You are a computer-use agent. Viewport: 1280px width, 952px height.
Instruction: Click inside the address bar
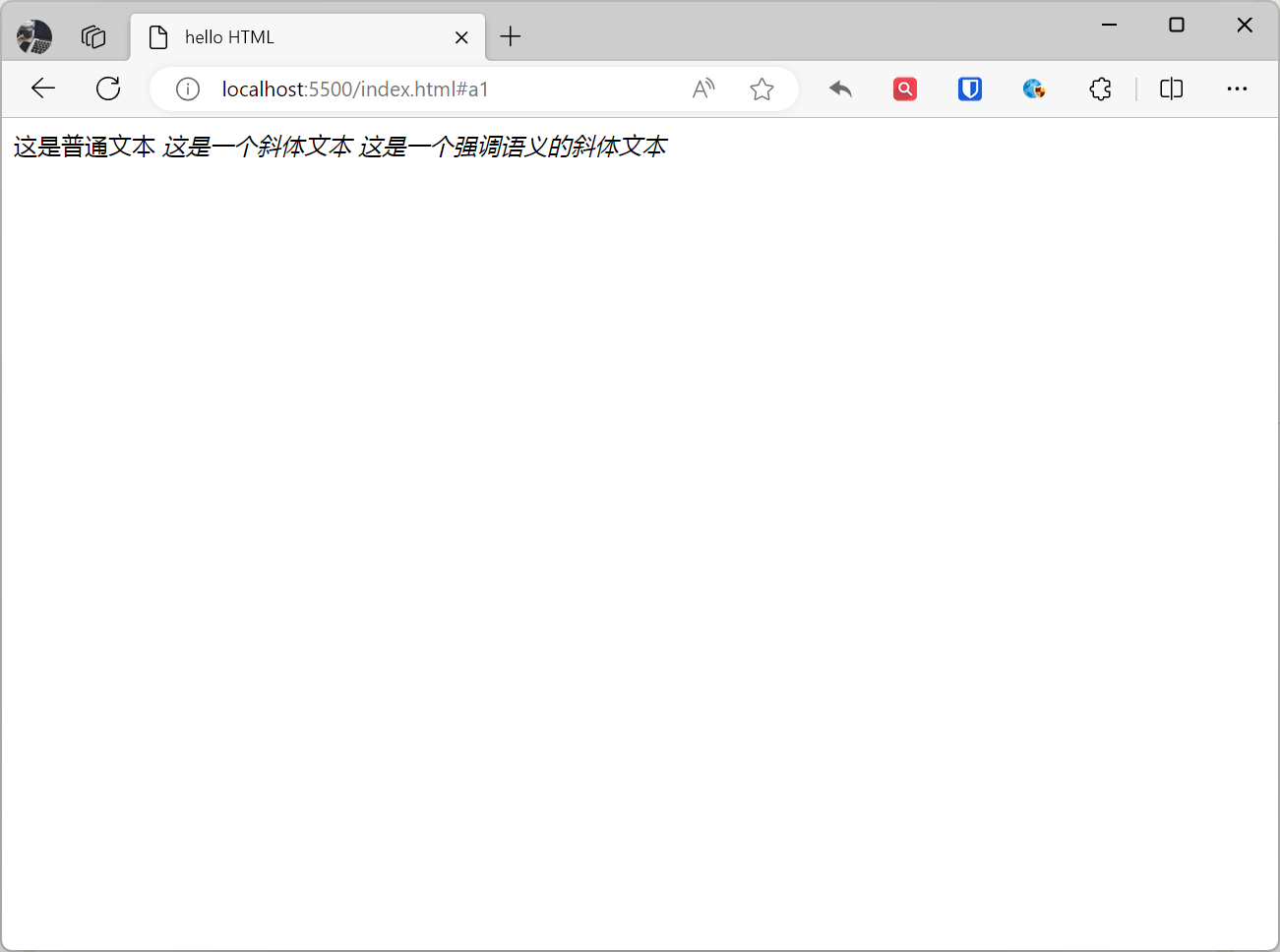[443, 89]
